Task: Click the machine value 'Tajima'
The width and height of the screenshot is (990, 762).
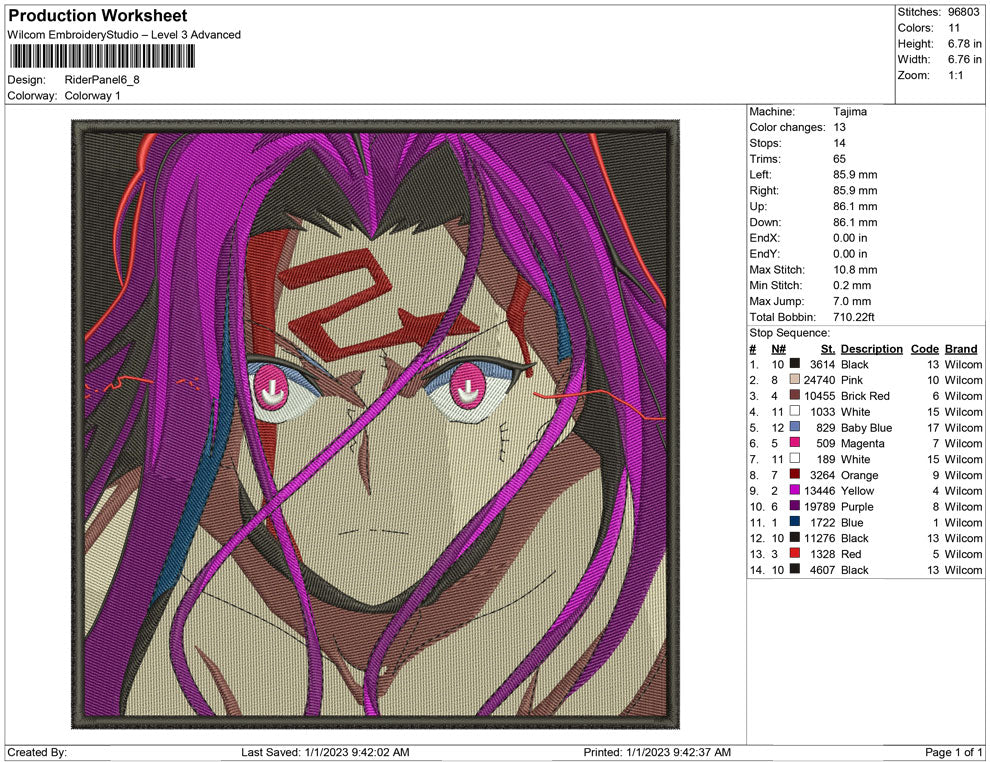Action: (850, 112)
